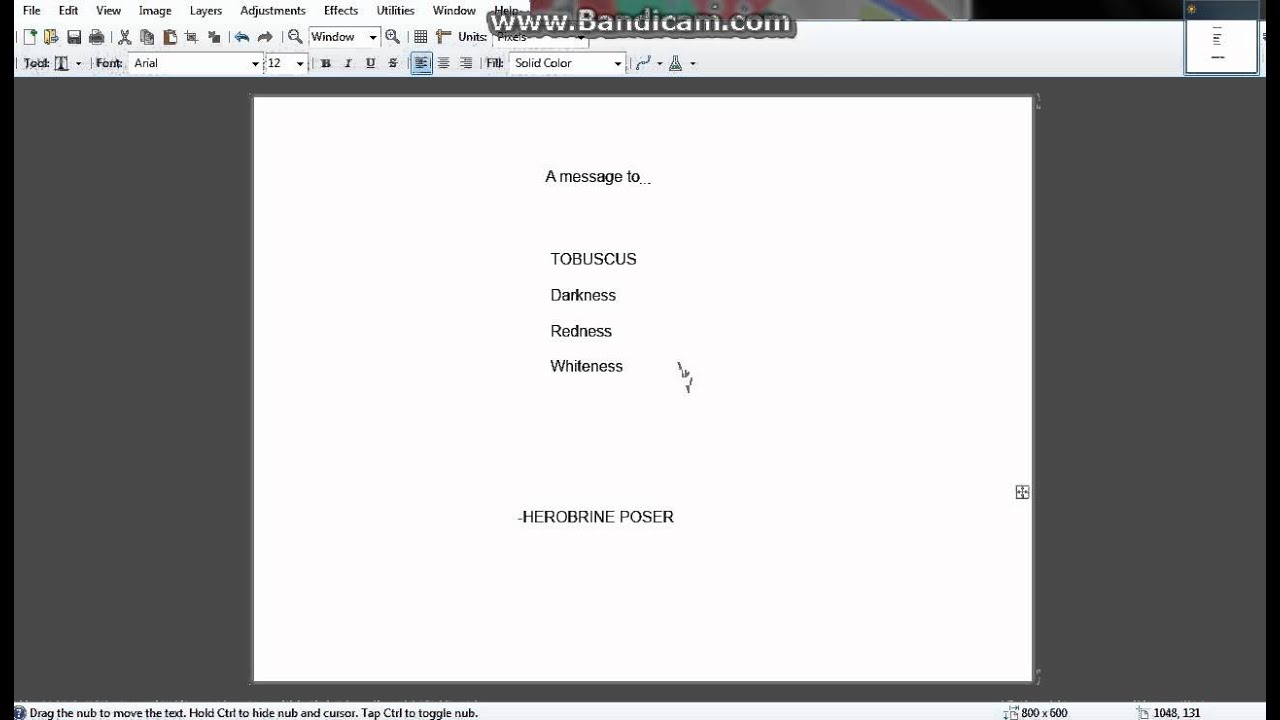Redo the last undone action
The height and width of the screenshot is (720, 1280).
pos(265,37)
